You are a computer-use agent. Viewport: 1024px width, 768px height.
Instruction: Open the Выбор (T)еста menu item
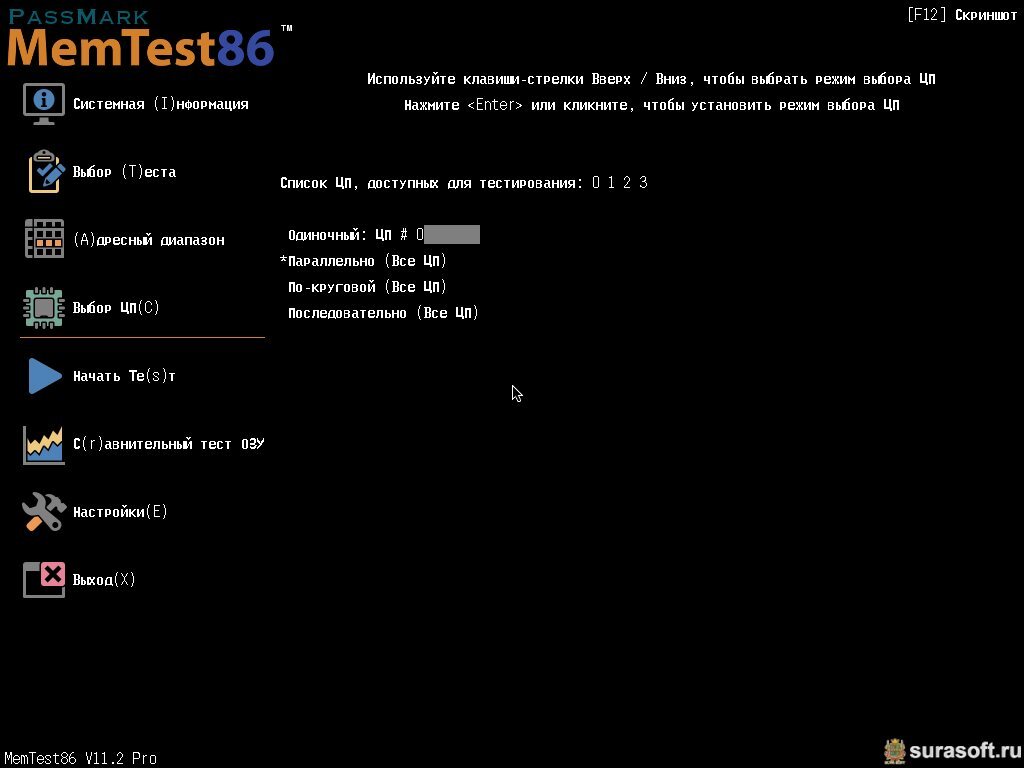point(124,172)
